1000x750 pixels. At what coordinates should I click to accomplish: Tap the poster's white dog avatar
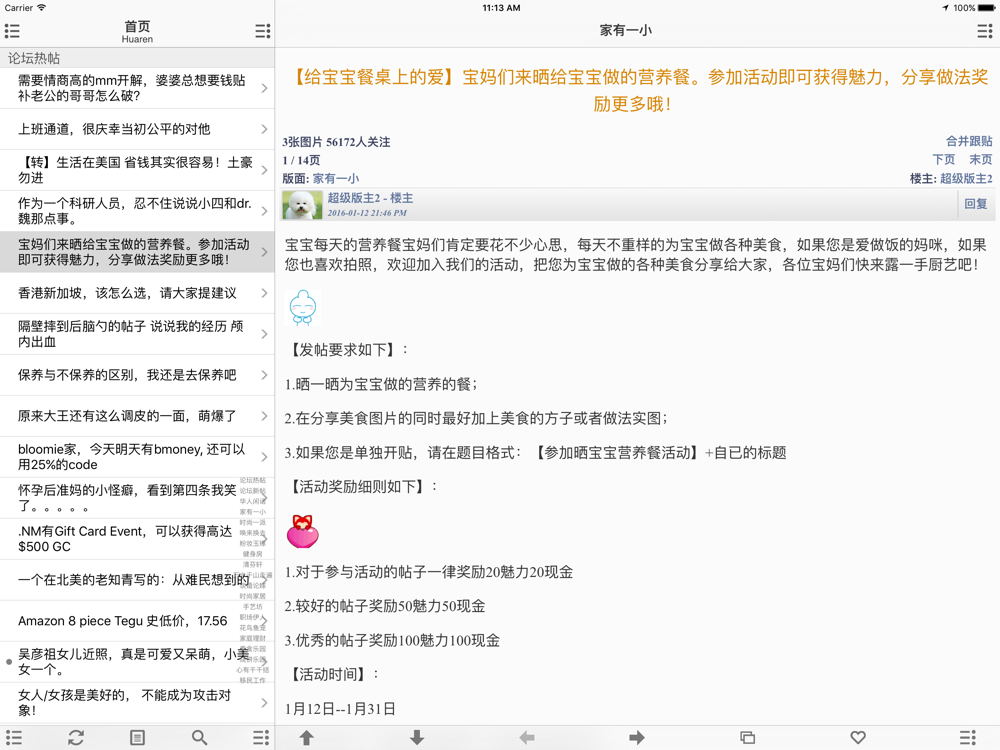point(302,205)
